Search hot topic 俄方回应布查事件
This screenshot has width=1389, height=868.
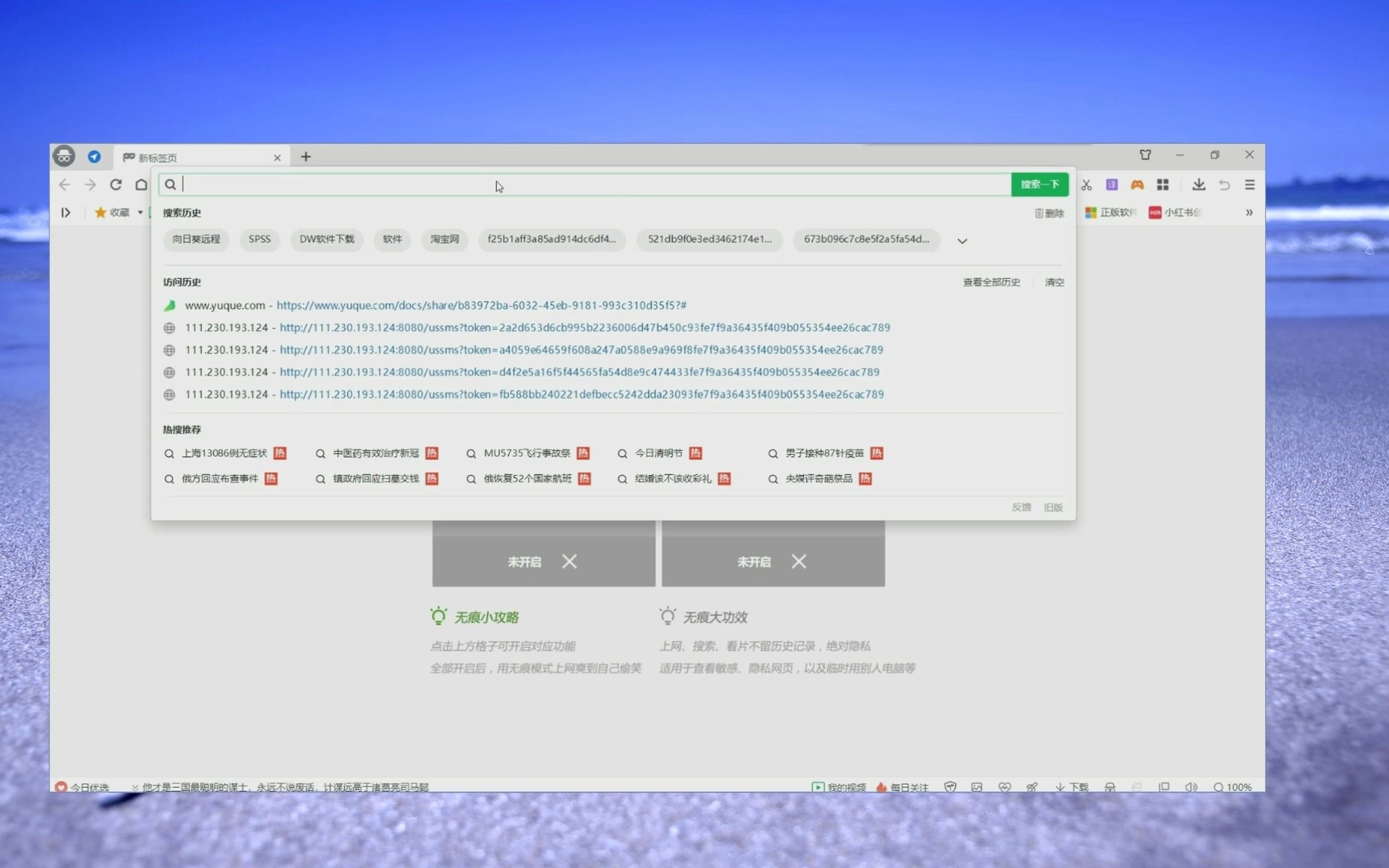click(x=221, y=479)
